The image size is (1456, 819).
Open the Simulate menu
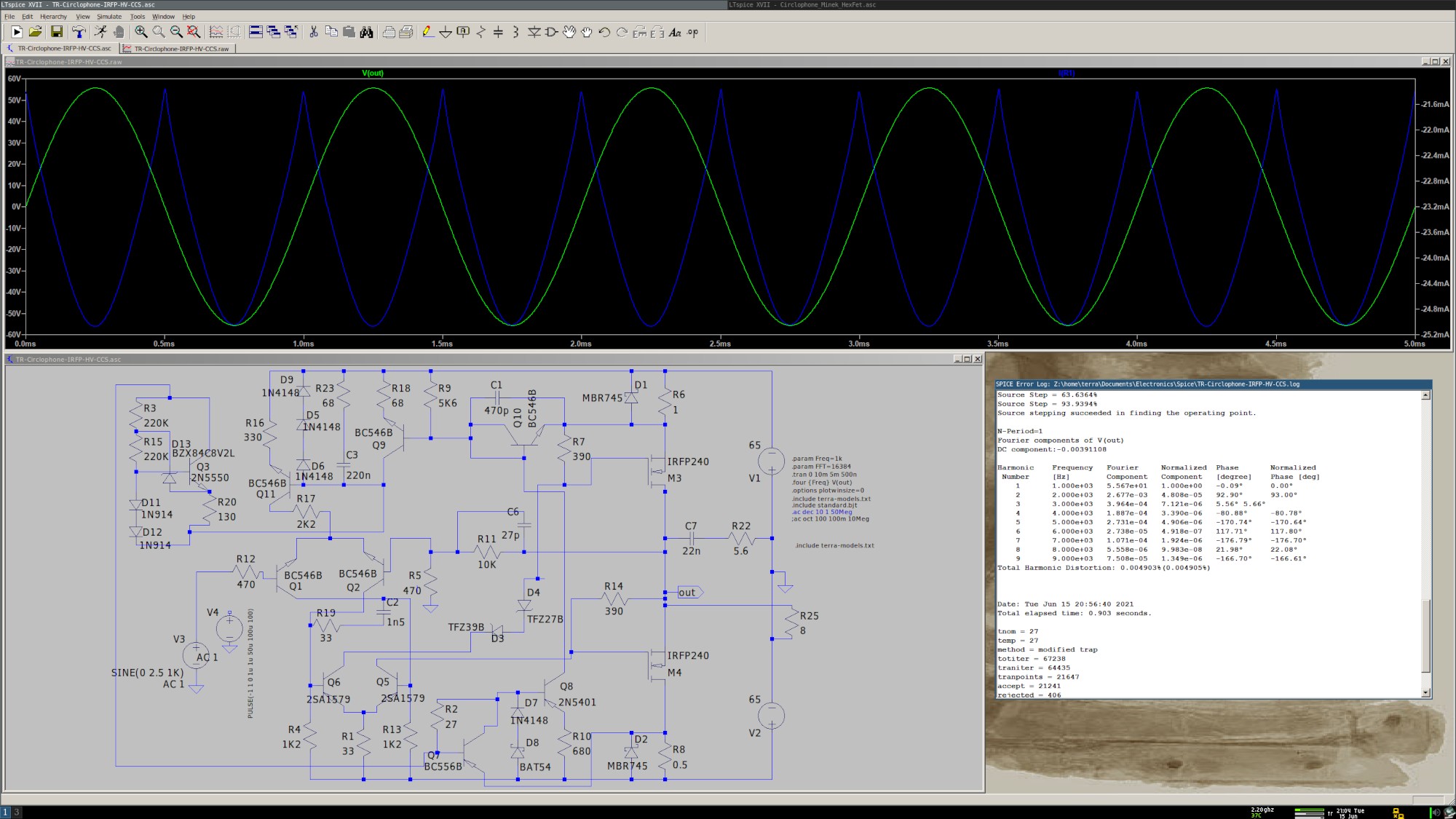tap(109, 16)
